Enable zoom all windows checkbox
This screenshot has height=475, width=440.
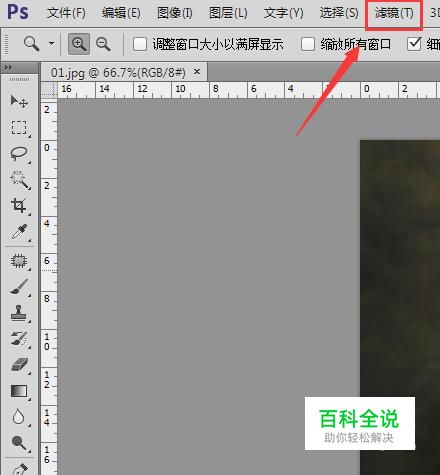point(308,44)
